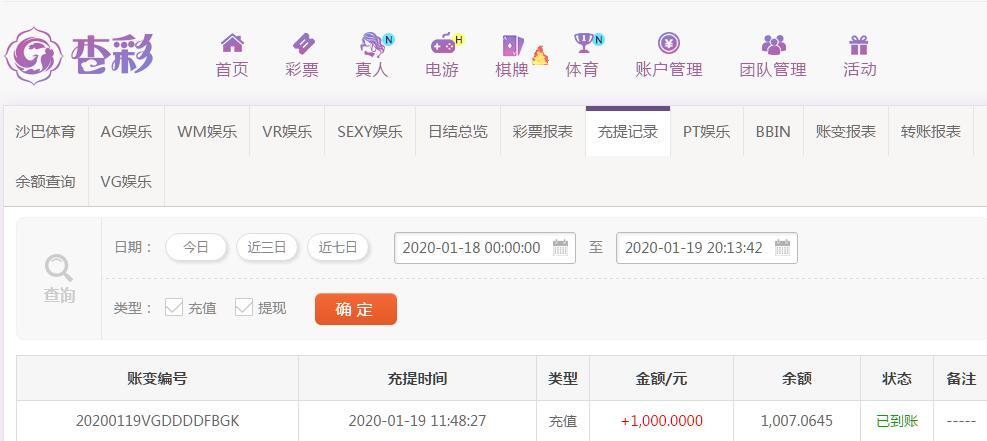
Task: Toggle the 提现 type checkbox
Action: 244,307
